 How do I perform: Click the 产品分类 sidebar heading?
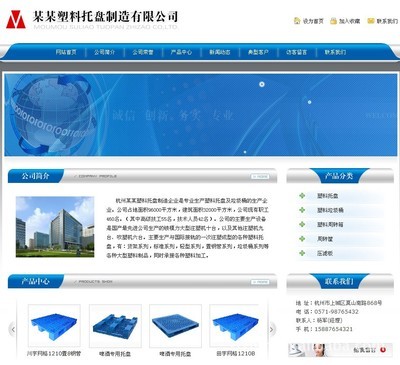pyautogui.click(x=339, y=176)
